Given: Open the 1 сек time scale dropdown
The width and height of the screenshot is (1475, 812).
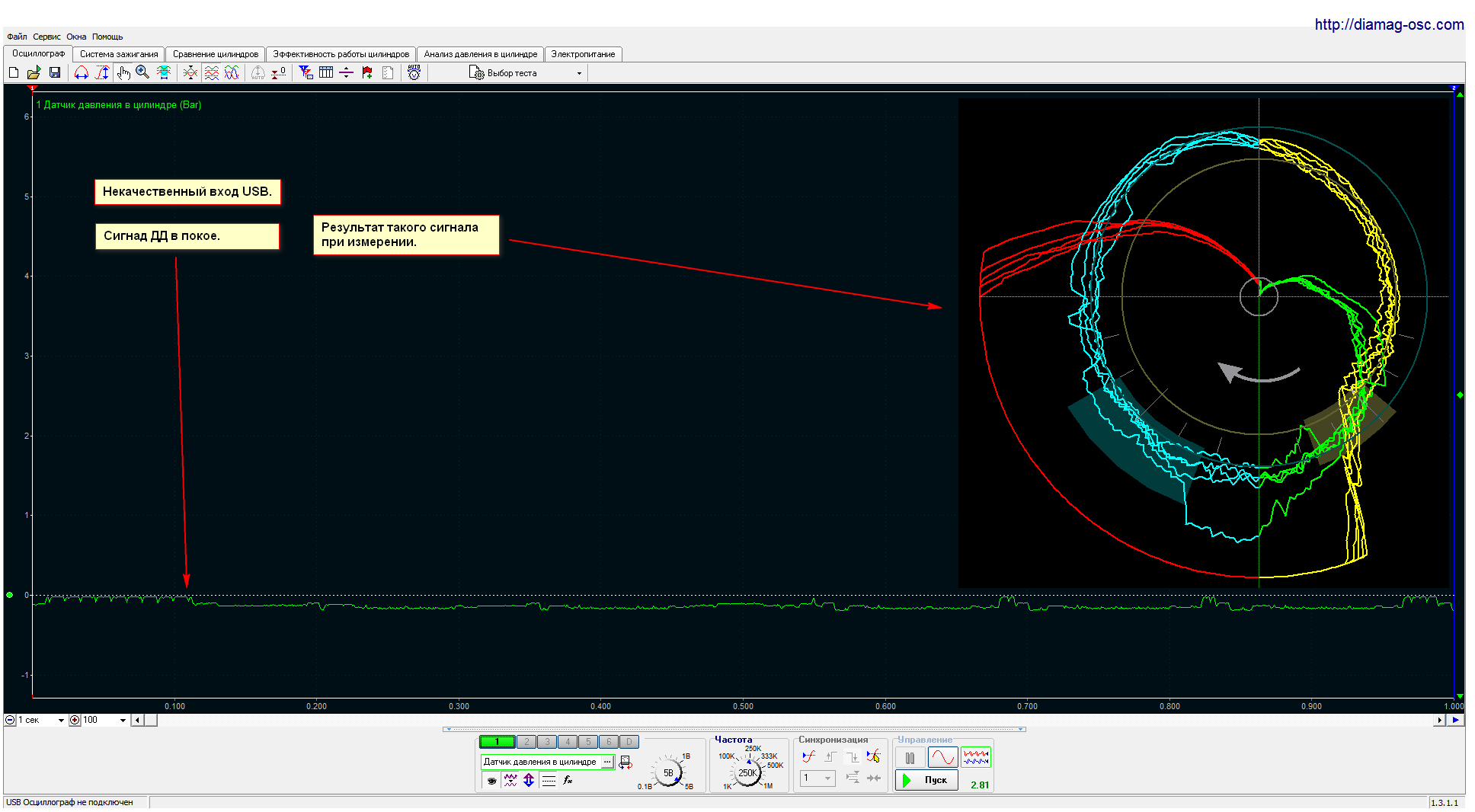Looking at the screenshot, I should [x=42, y=720].
